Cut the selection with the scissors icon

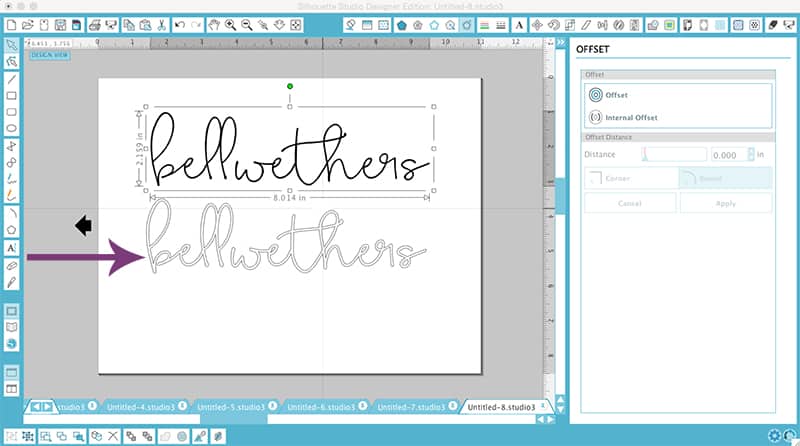(162, 25)
